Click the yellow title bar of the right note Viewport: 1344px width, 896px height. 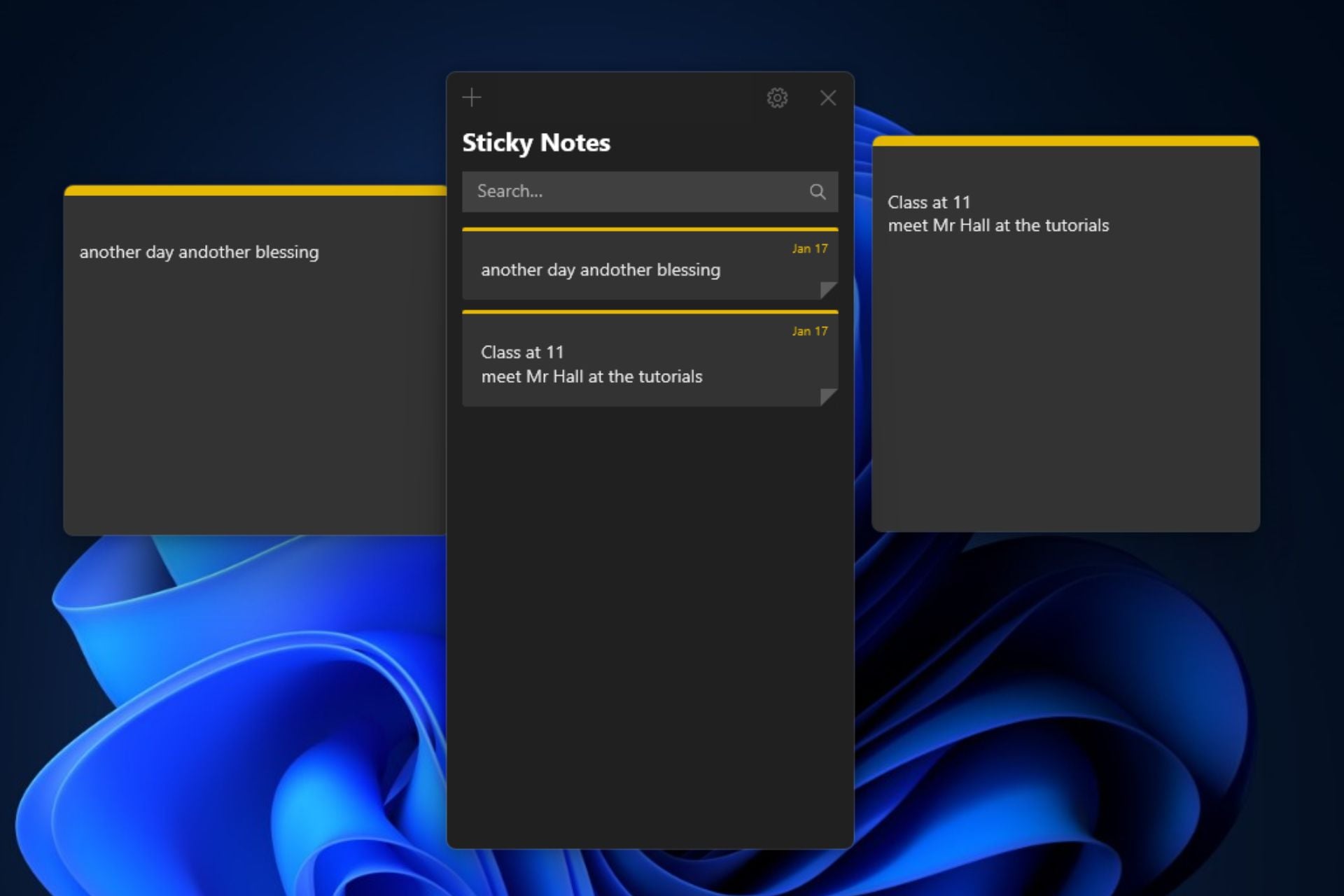pyautogui.click(x=1065, y=141)
